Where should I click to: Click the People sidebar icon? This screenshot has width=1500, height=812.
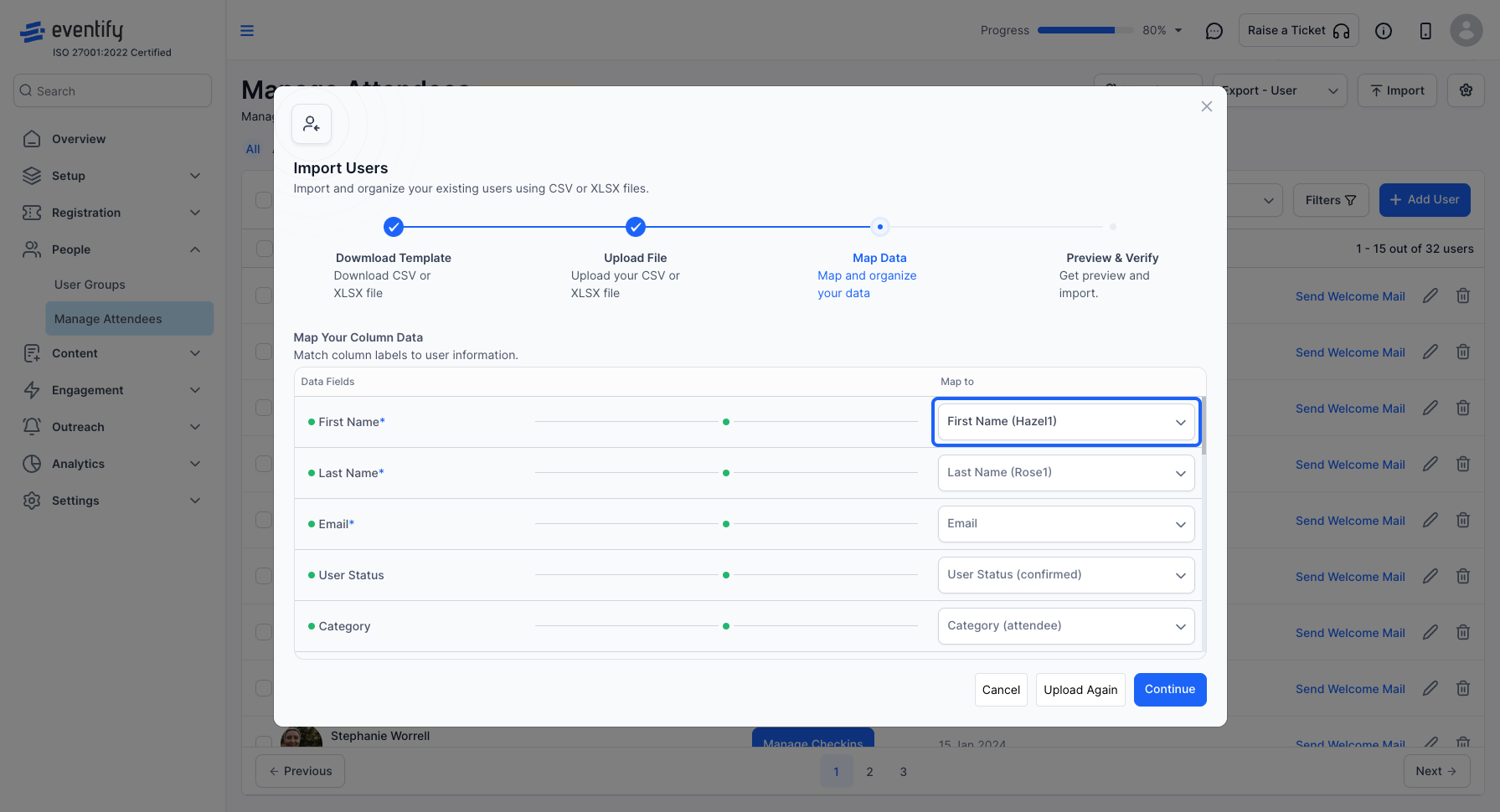point(32,249)
